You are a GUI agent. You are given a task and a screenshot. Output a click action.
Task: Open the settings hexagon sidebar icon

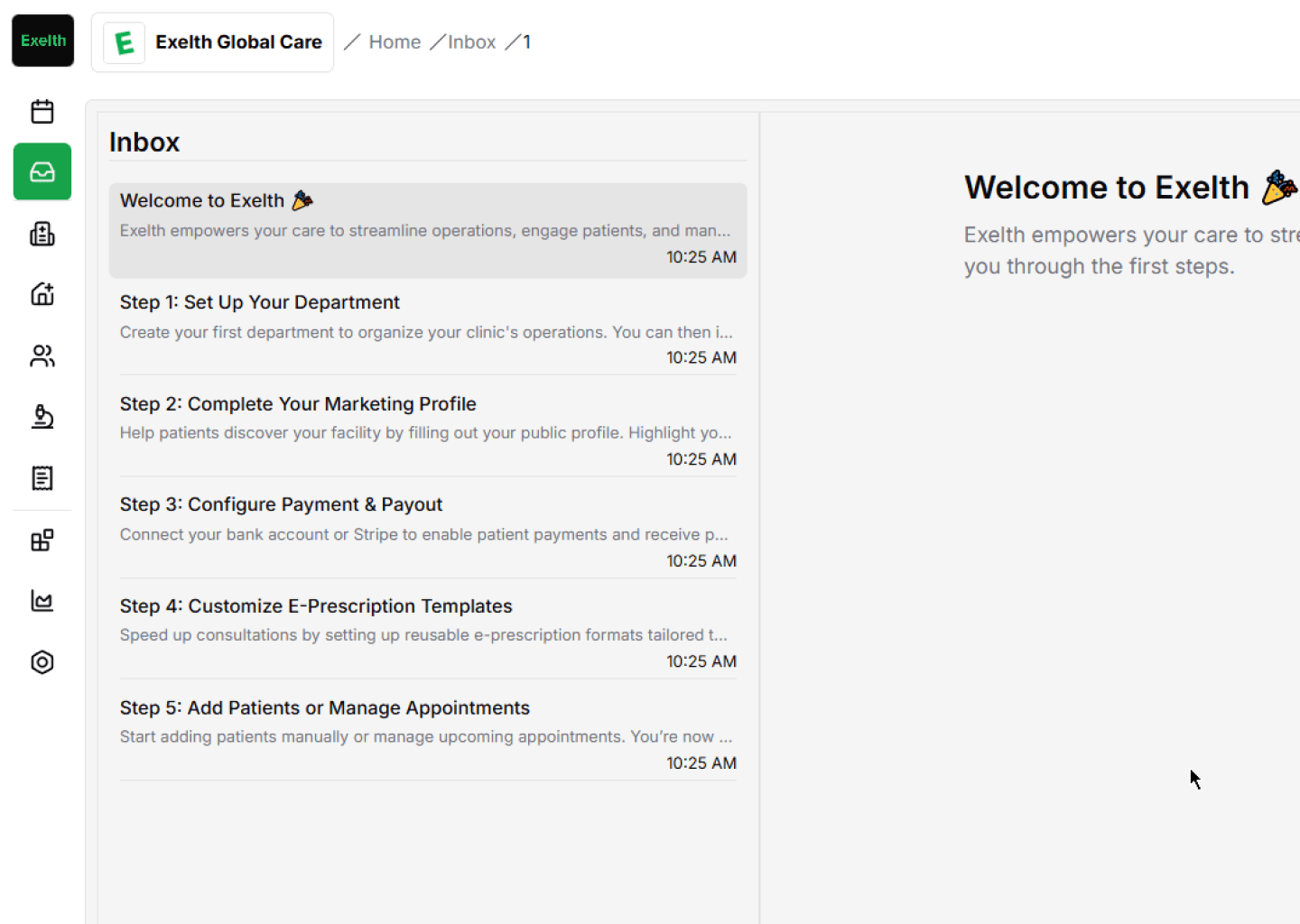click(42, 662)
